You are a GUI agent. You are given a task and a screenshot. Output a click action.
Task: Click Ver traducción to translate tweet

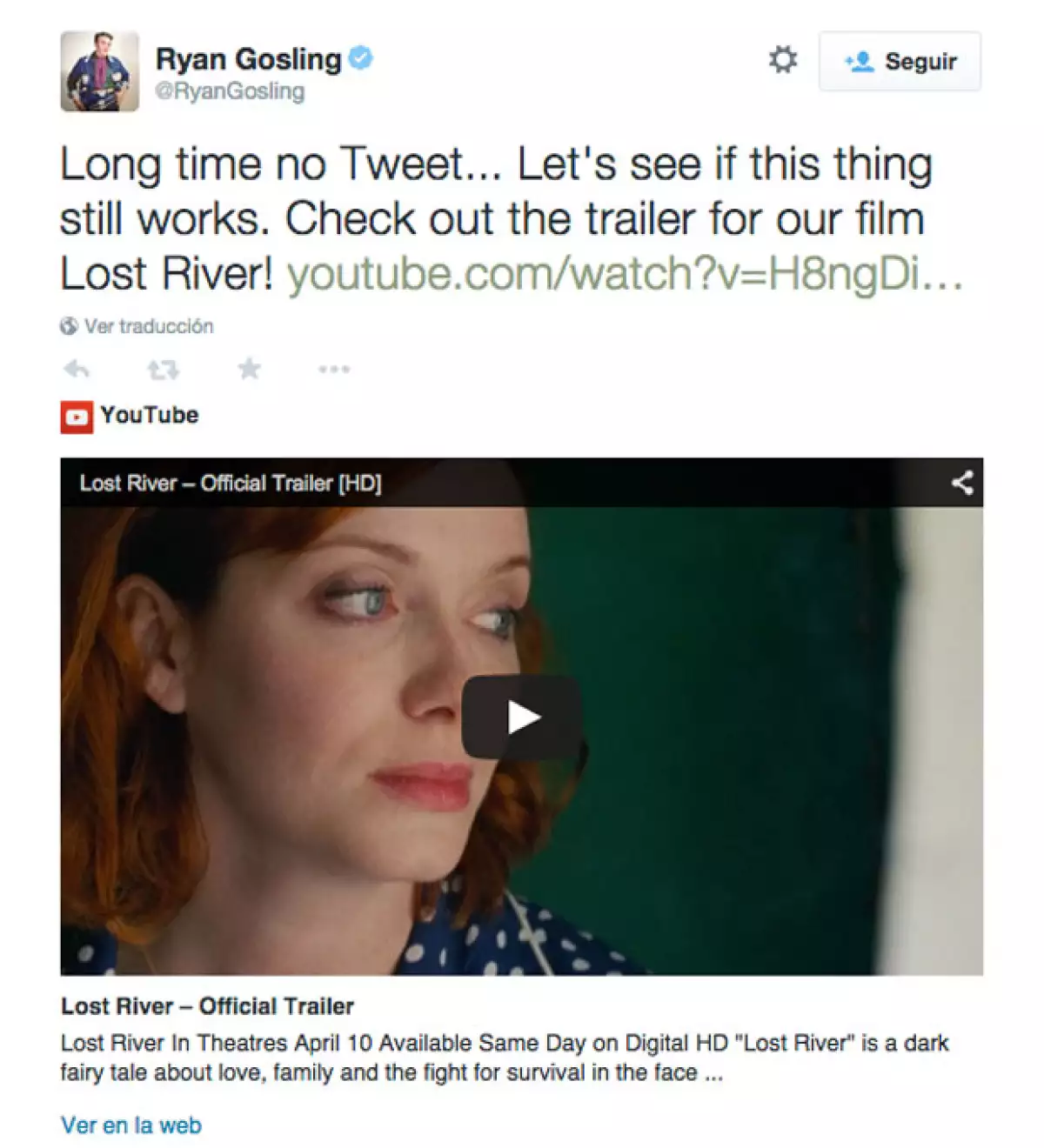click(x=149, y=326)
